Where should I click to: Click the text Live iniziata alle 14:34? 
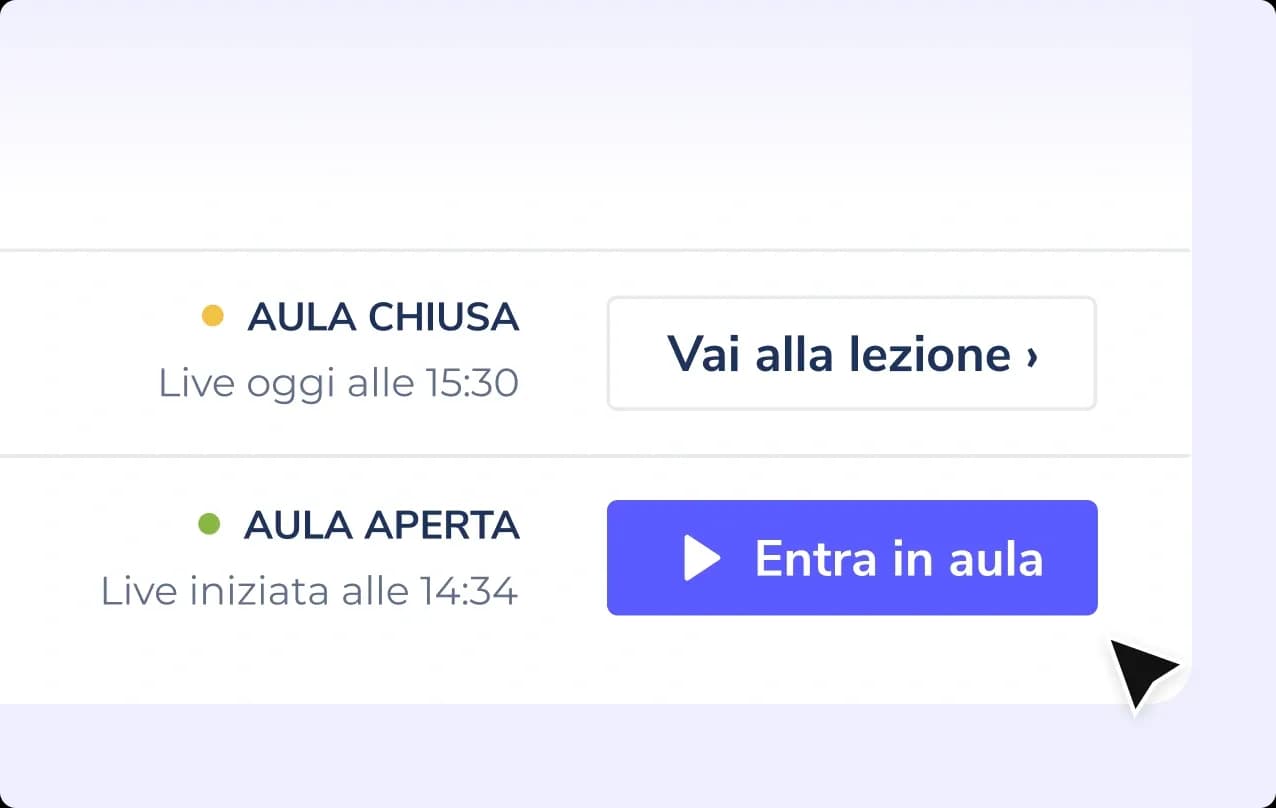pos(309,591)
